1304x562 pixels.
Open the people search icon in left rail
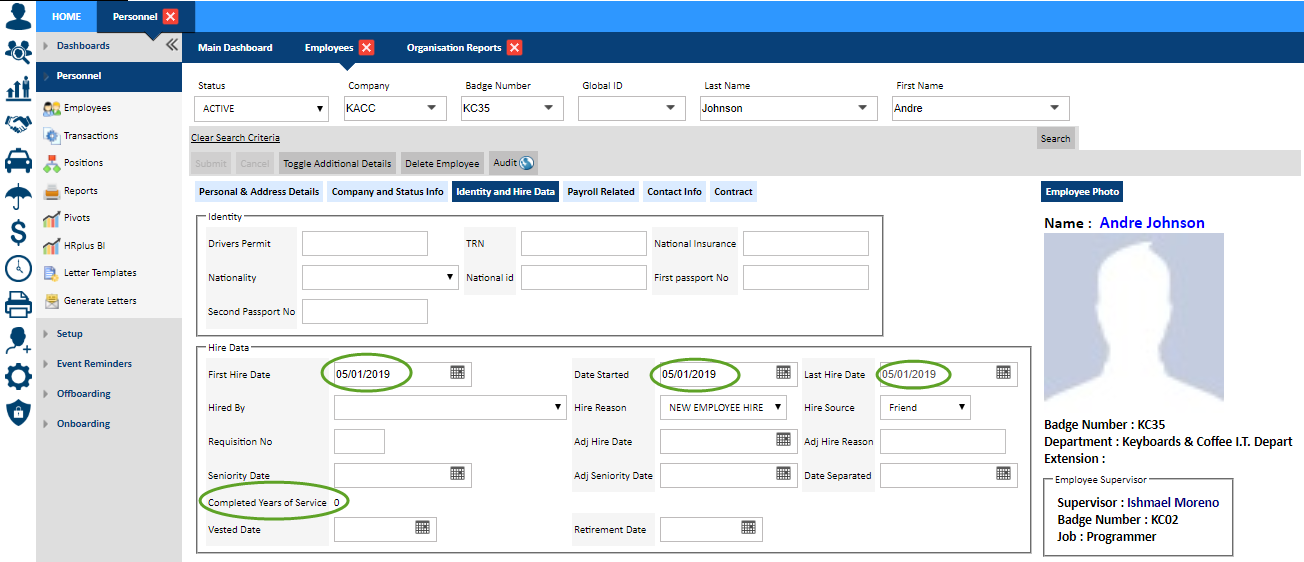pos(18,52)
